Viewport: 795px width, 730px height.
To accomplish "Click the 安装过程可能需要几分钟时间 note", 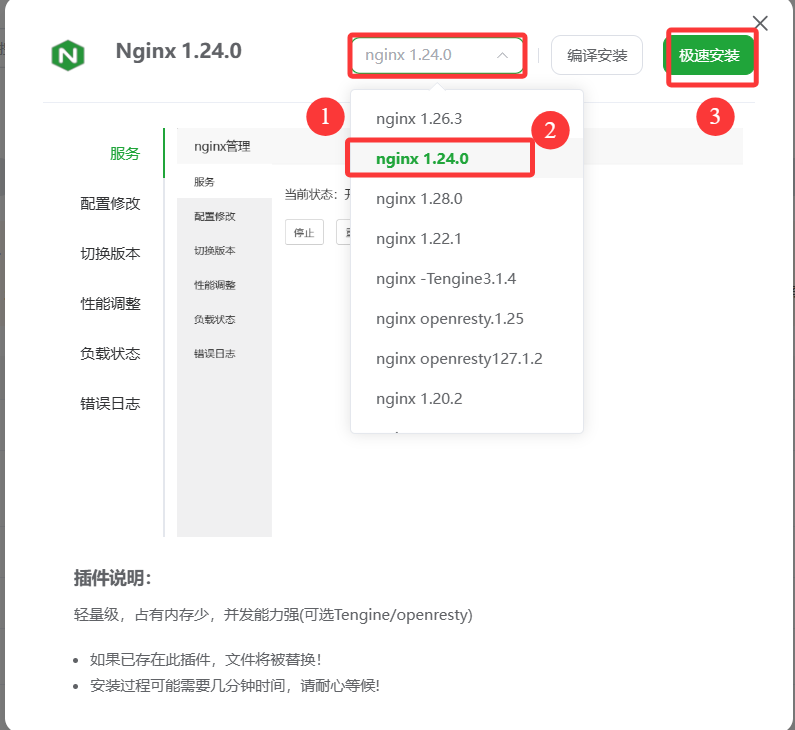I will (x=234, y=686).
